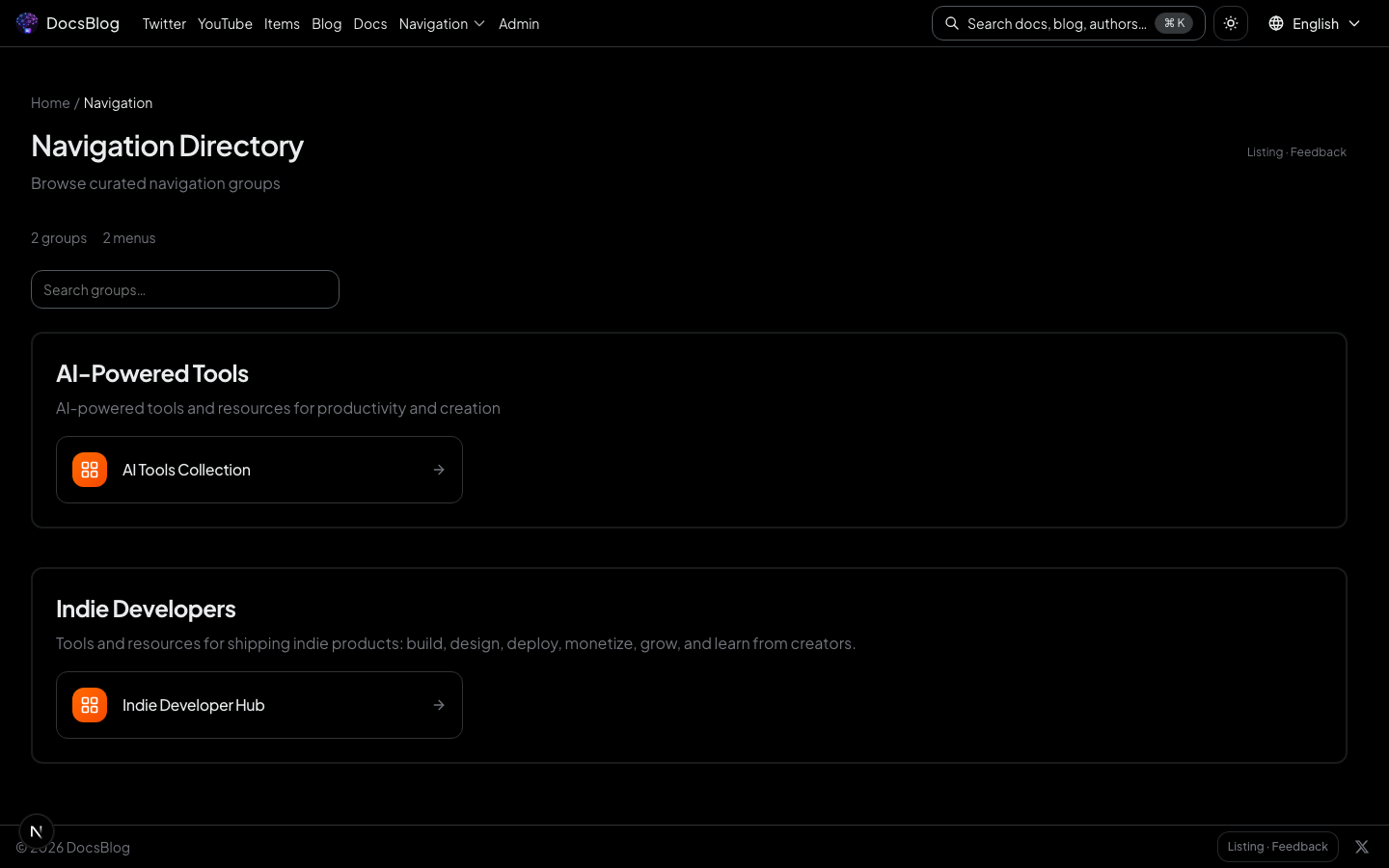Viewport: 1389px width, 868px height.
Task: Click the Home breadcrumb link
Action: click(50, 103)
